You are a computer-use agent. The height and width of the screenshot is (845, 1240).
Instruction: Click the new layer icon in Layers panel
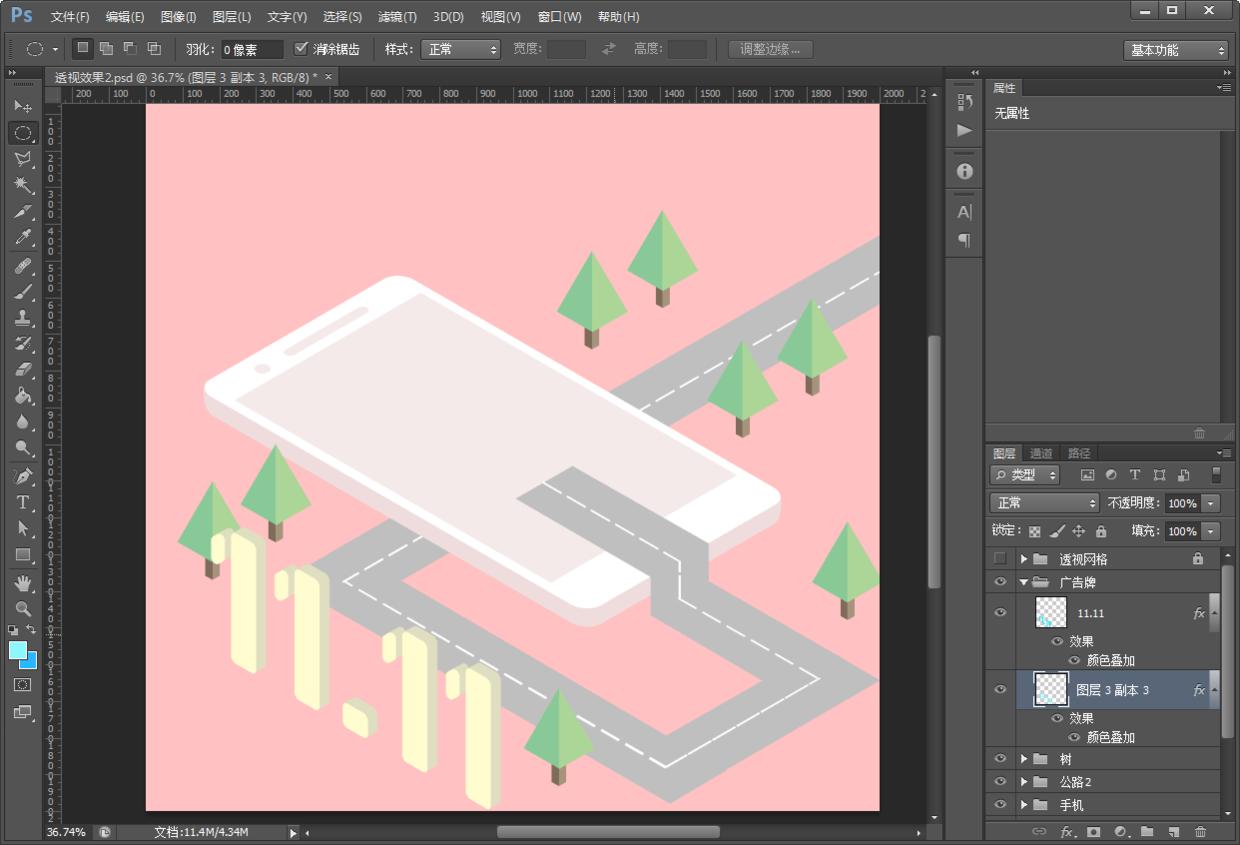1174,831
